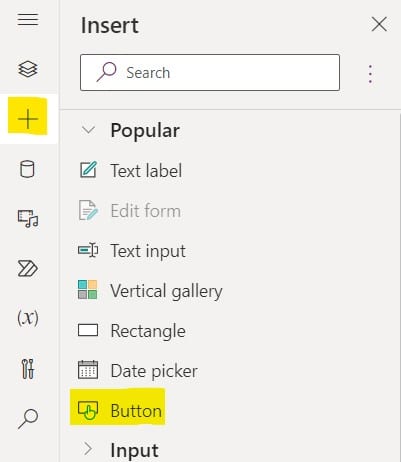Open the Data cylinder icon

27,169
